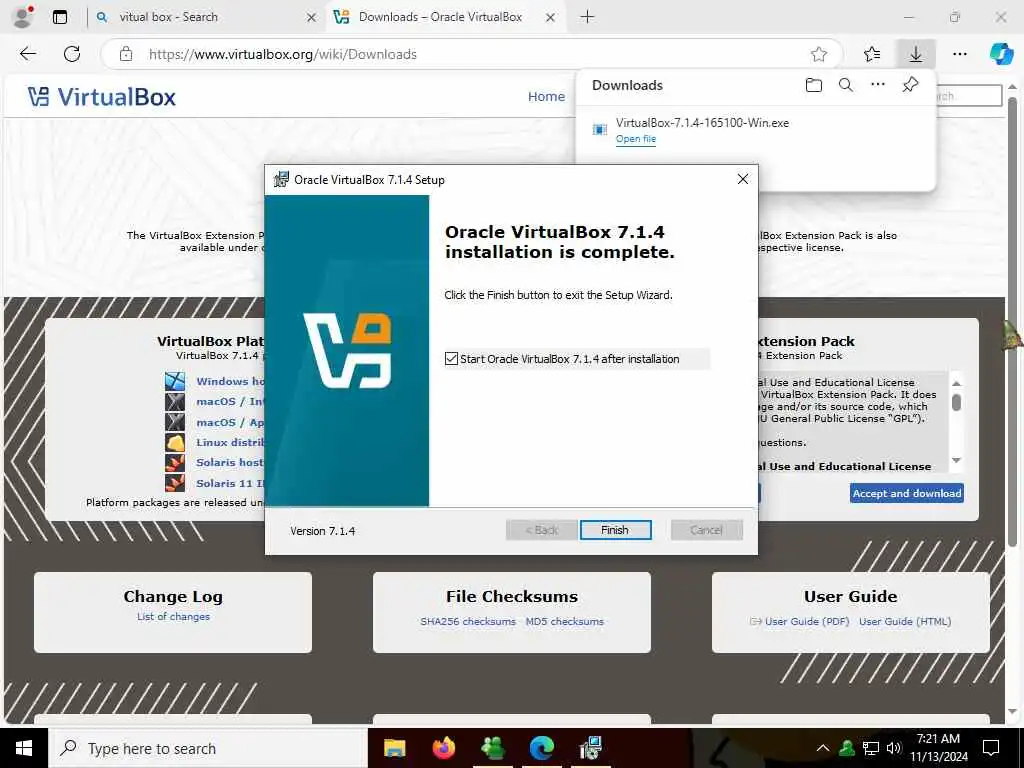The width and height of the screenshot is (1024, 768).
Task: Click the Linux distributions penguin icon
Action: pyautogui.click(x=175, y=442)
